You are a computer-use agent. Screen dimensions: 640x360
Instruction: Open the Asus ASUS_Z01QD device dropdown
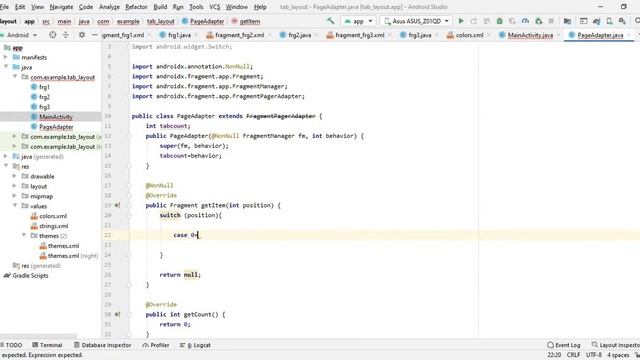[x=416, y=21]
